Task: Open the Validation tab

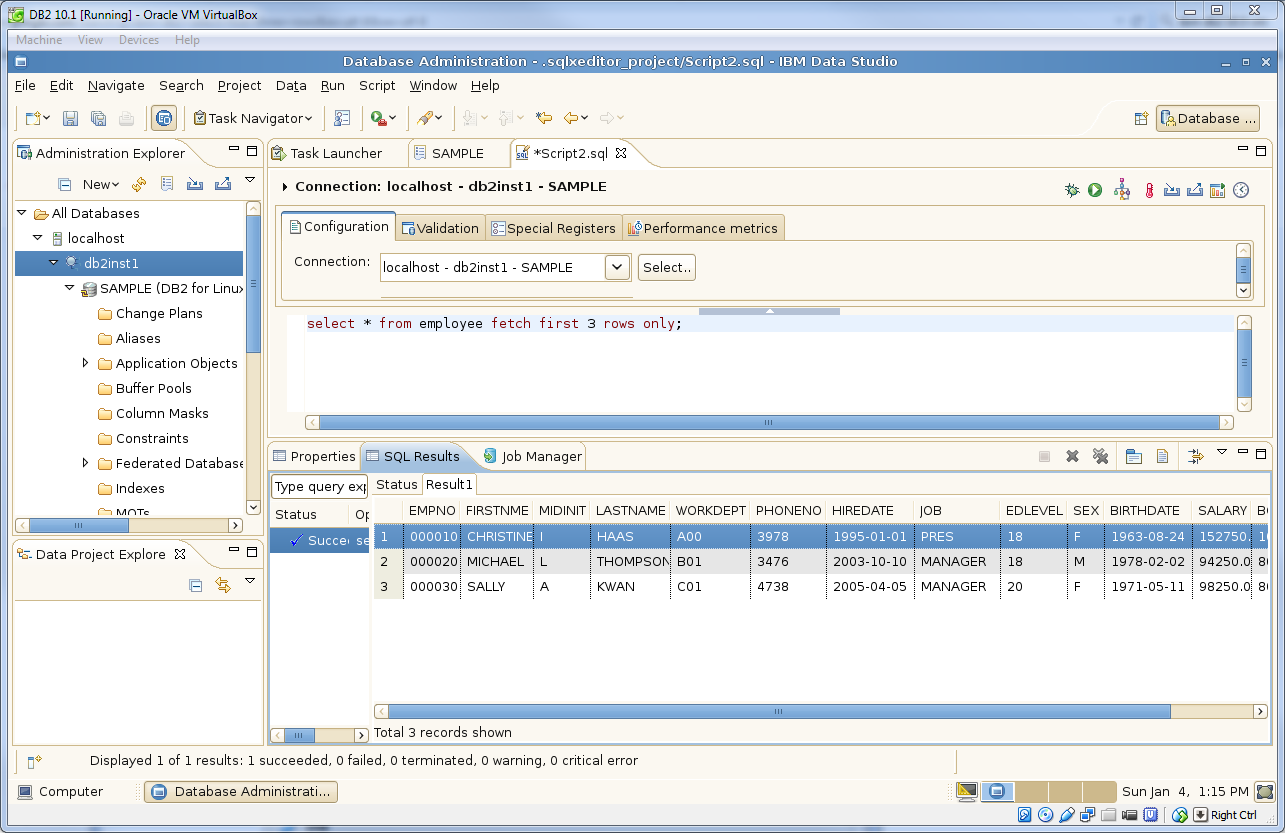Action: click(440, 228)
